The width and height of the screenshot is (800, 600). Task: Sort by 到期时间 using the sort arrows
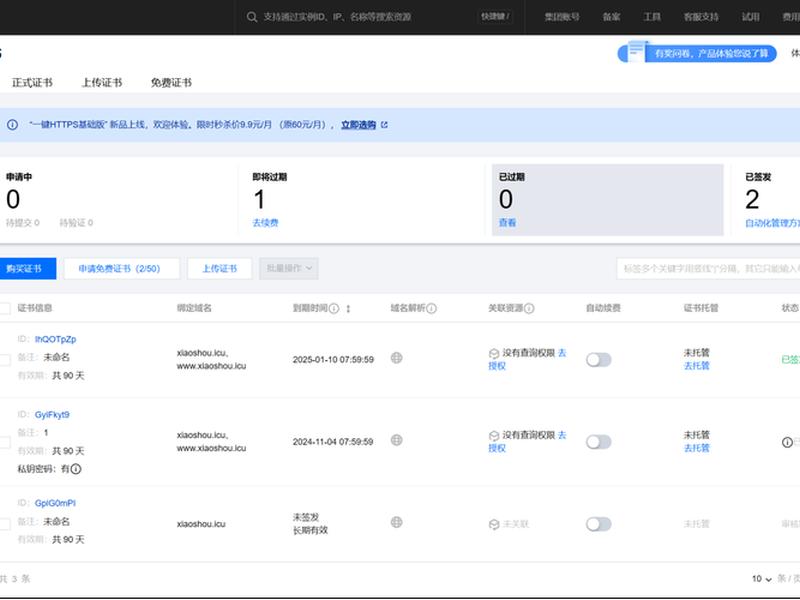[x=348, y=308]
